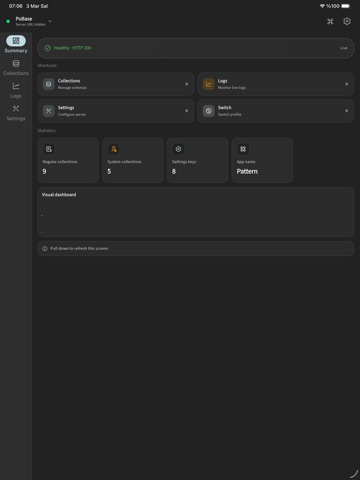
Task: Click the command icon in top bar
Action: pyautogui.click(x=330, y=21)
